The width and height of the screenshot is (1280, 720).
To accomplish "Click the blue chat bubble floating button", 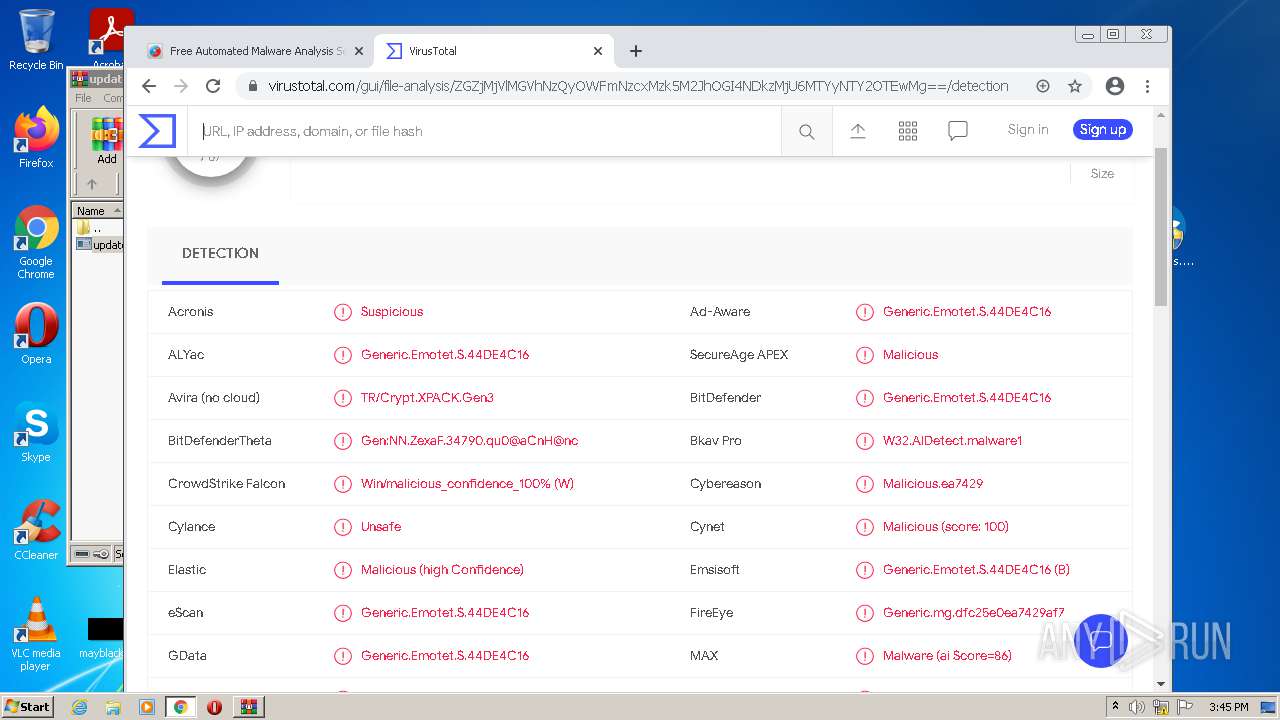I will (1101, 640).
